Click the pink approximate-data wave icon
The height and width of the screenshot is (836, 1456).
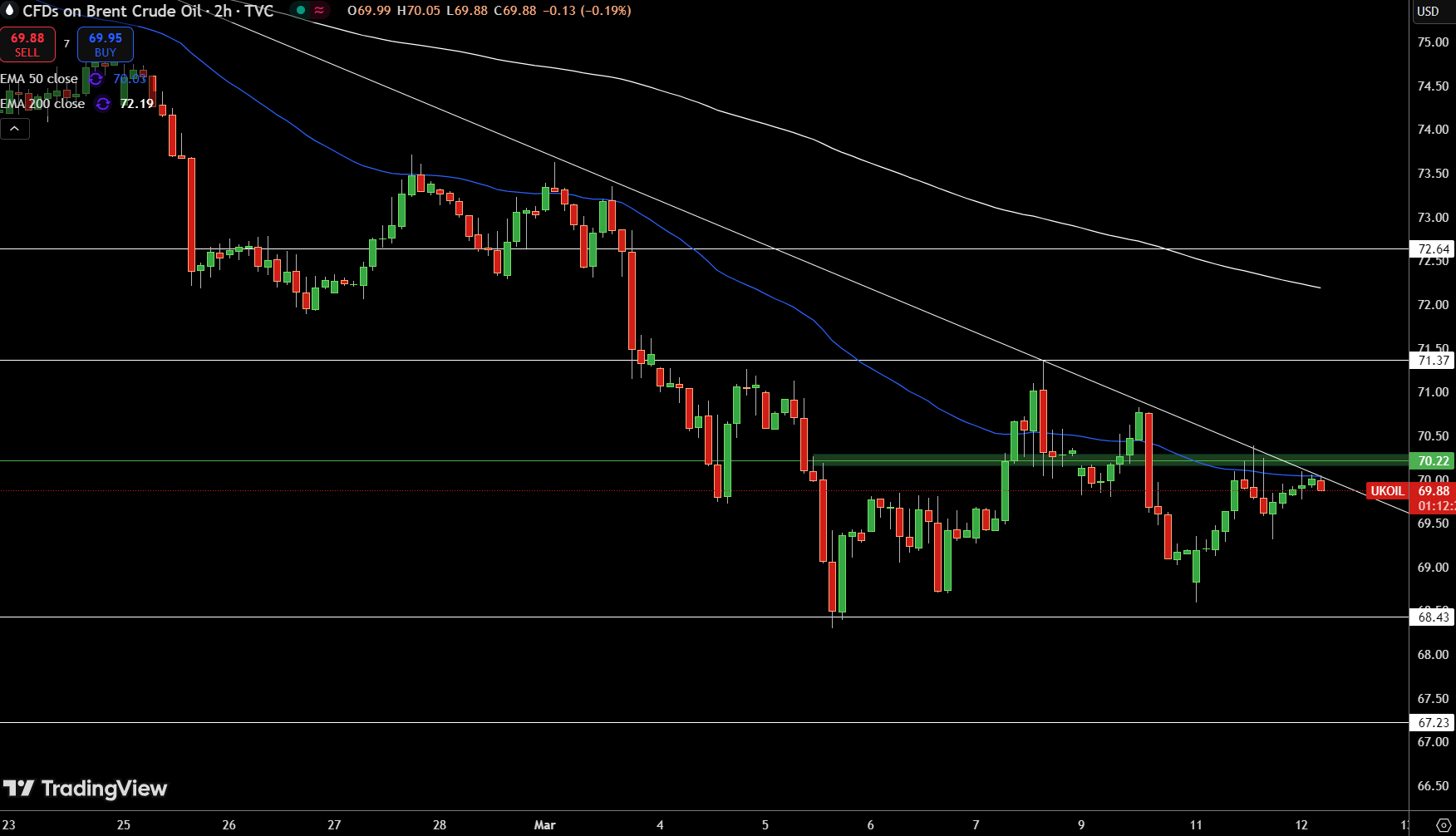pos(319,11)
